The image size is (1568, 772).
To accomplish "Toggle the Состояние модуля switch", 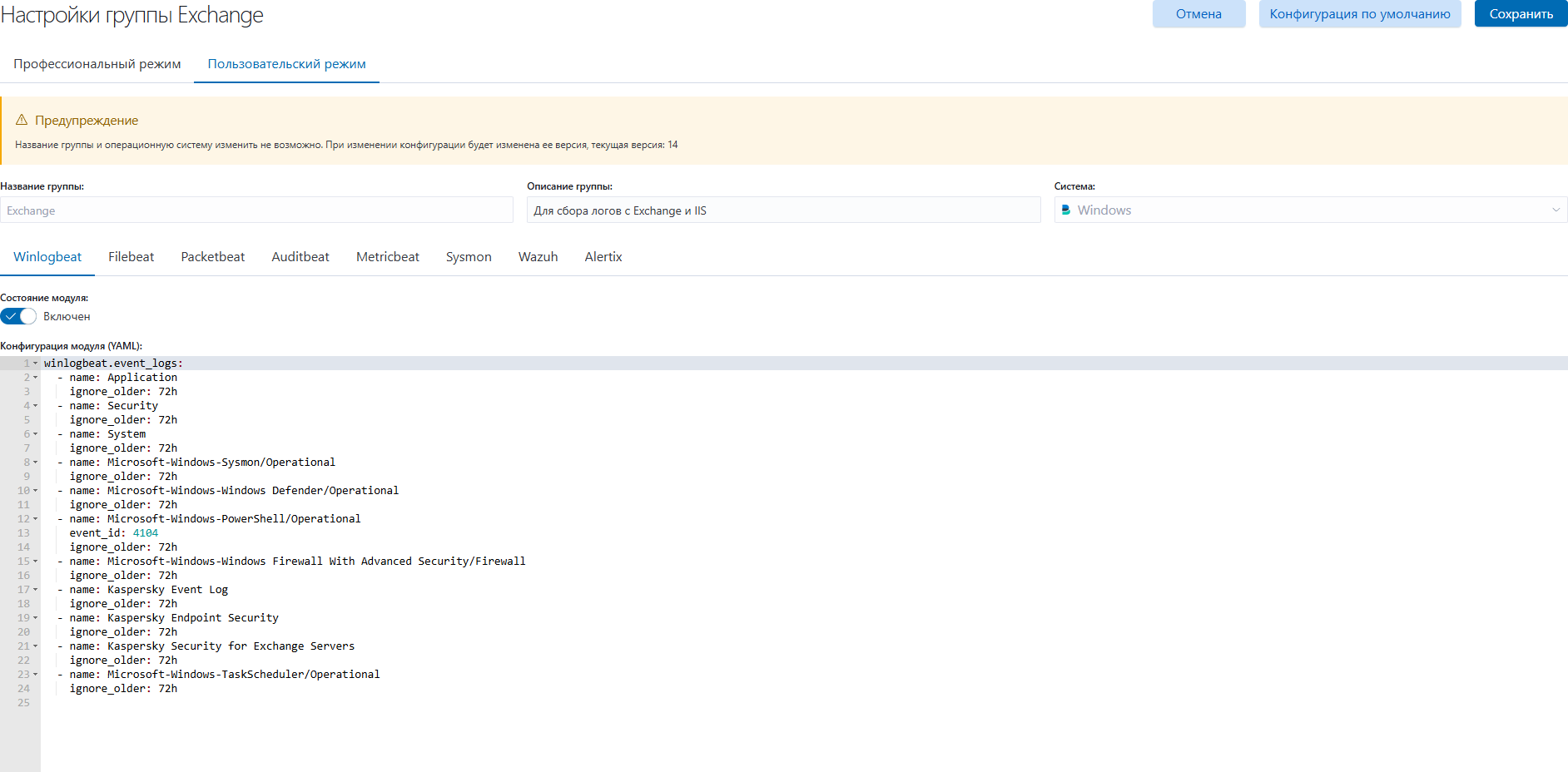I will pyautogui.click(x=18, y=316).
